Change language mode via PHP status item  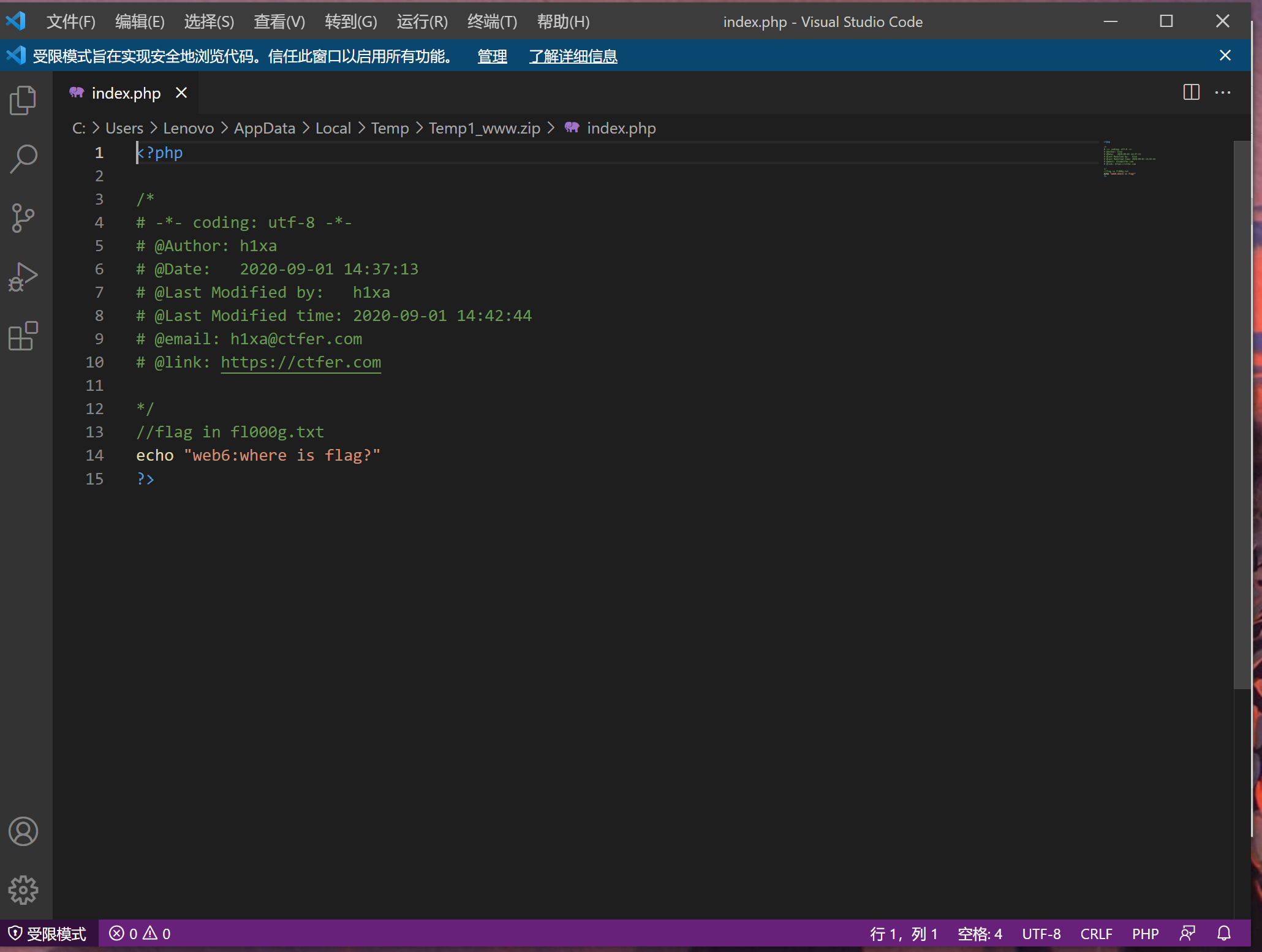[1145, 934]
